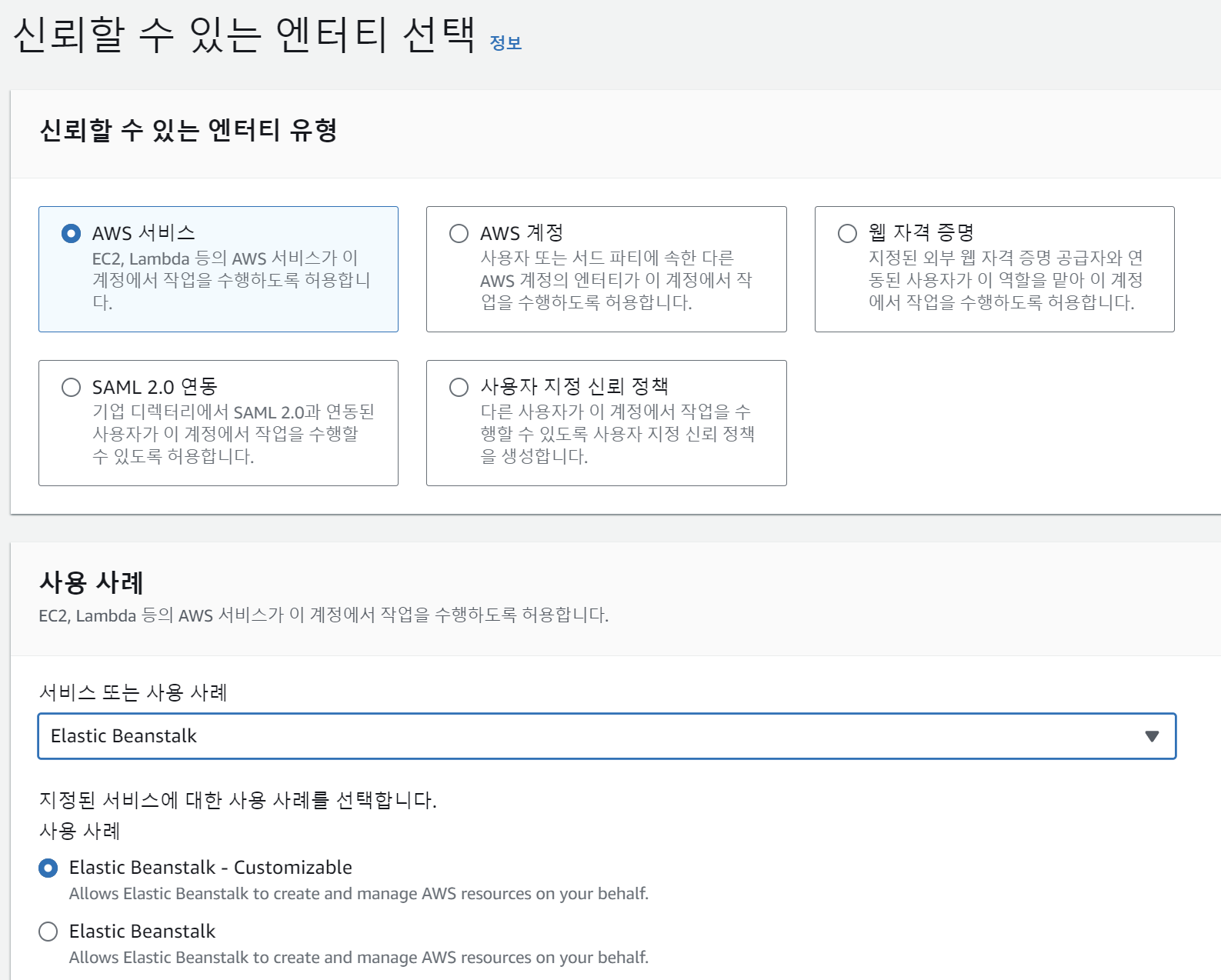Click the 사용 사례 section heading

92,582
